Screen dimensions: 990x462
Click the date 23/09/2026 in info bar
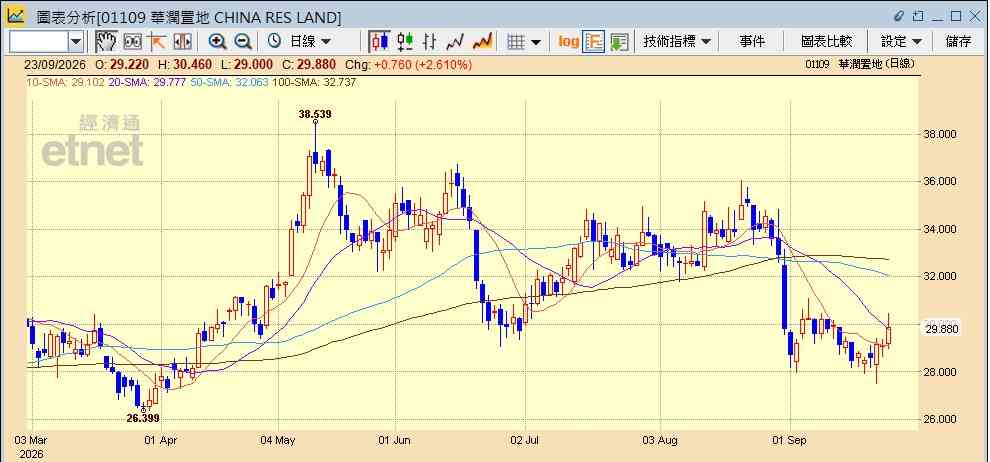point(56,64)
